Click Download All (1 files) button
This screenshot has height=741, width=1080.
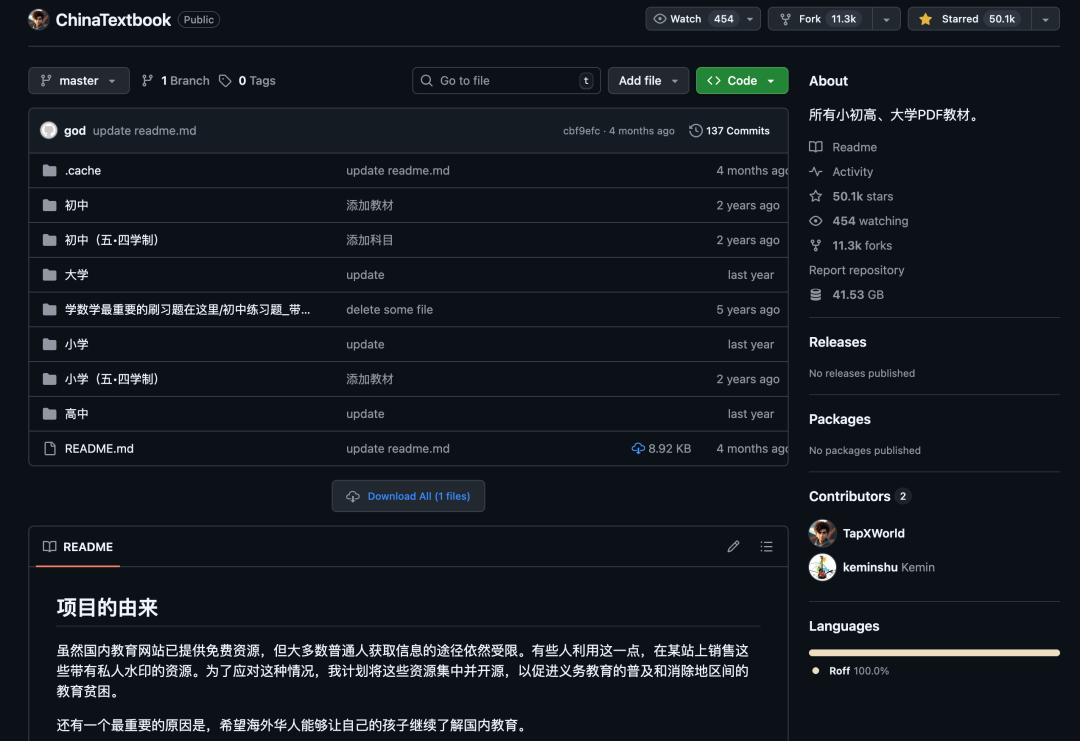point(408,496)
